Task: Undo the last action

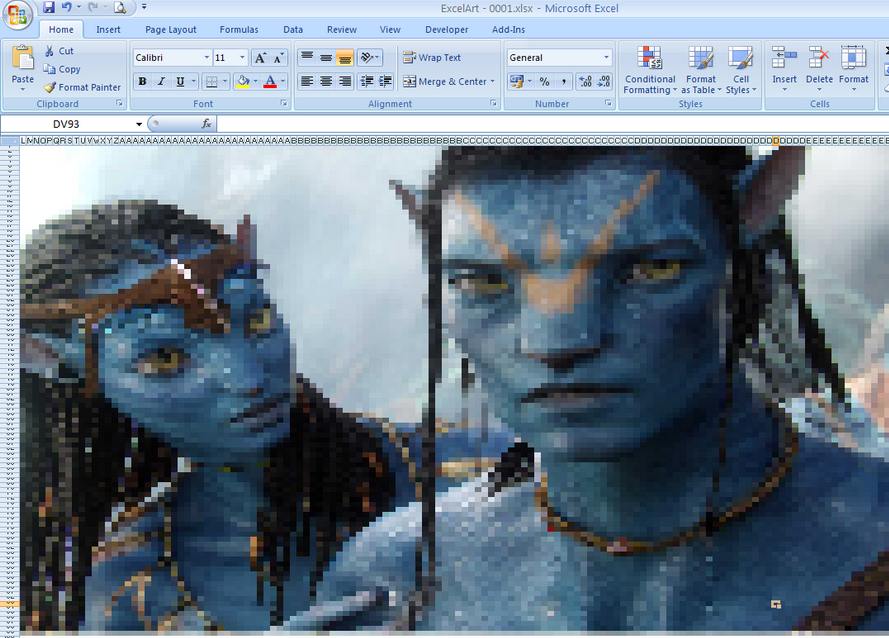Action: (67, 7)
